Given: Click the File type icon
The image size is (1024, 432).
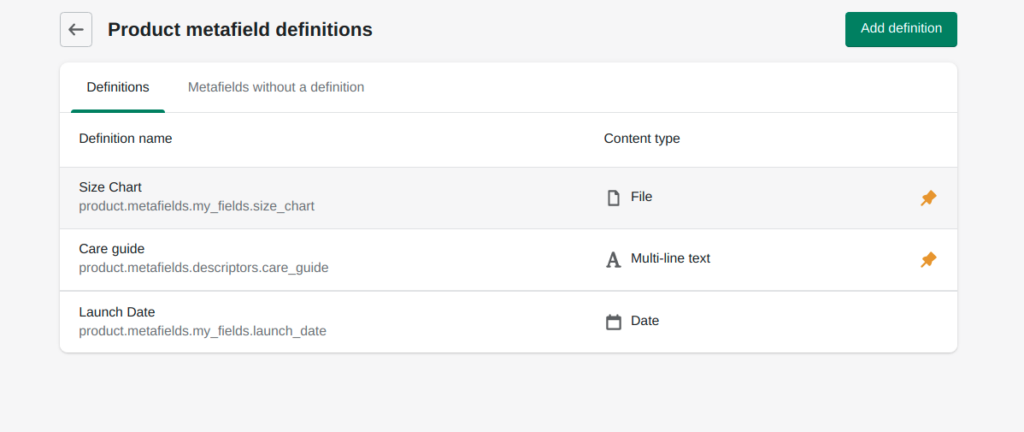Looking at the screenshot, I should pos(614,198).
